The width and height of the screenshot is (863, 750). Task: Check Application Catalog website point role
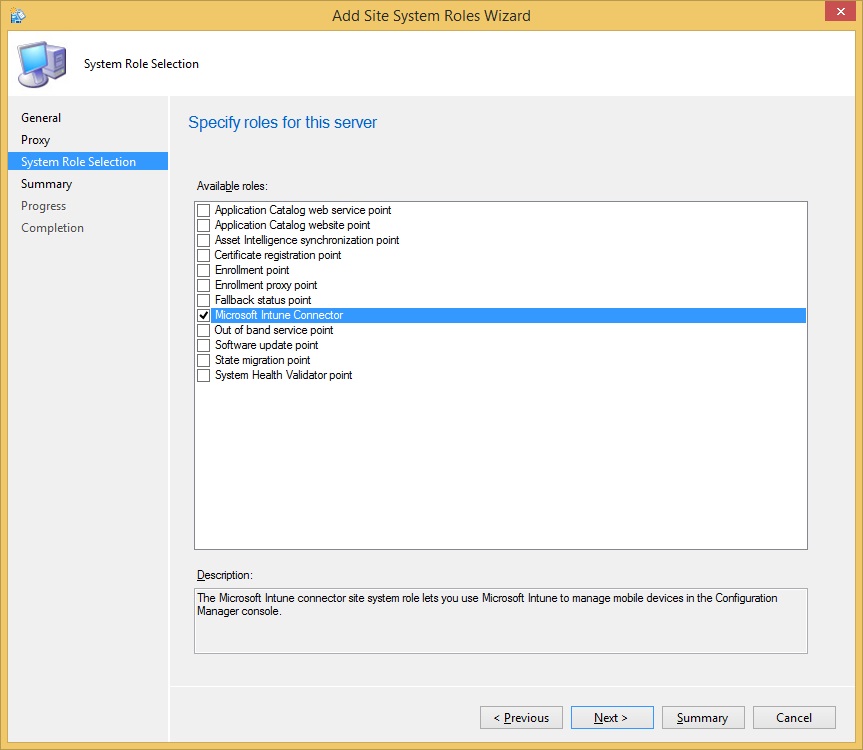click(204, 225)
